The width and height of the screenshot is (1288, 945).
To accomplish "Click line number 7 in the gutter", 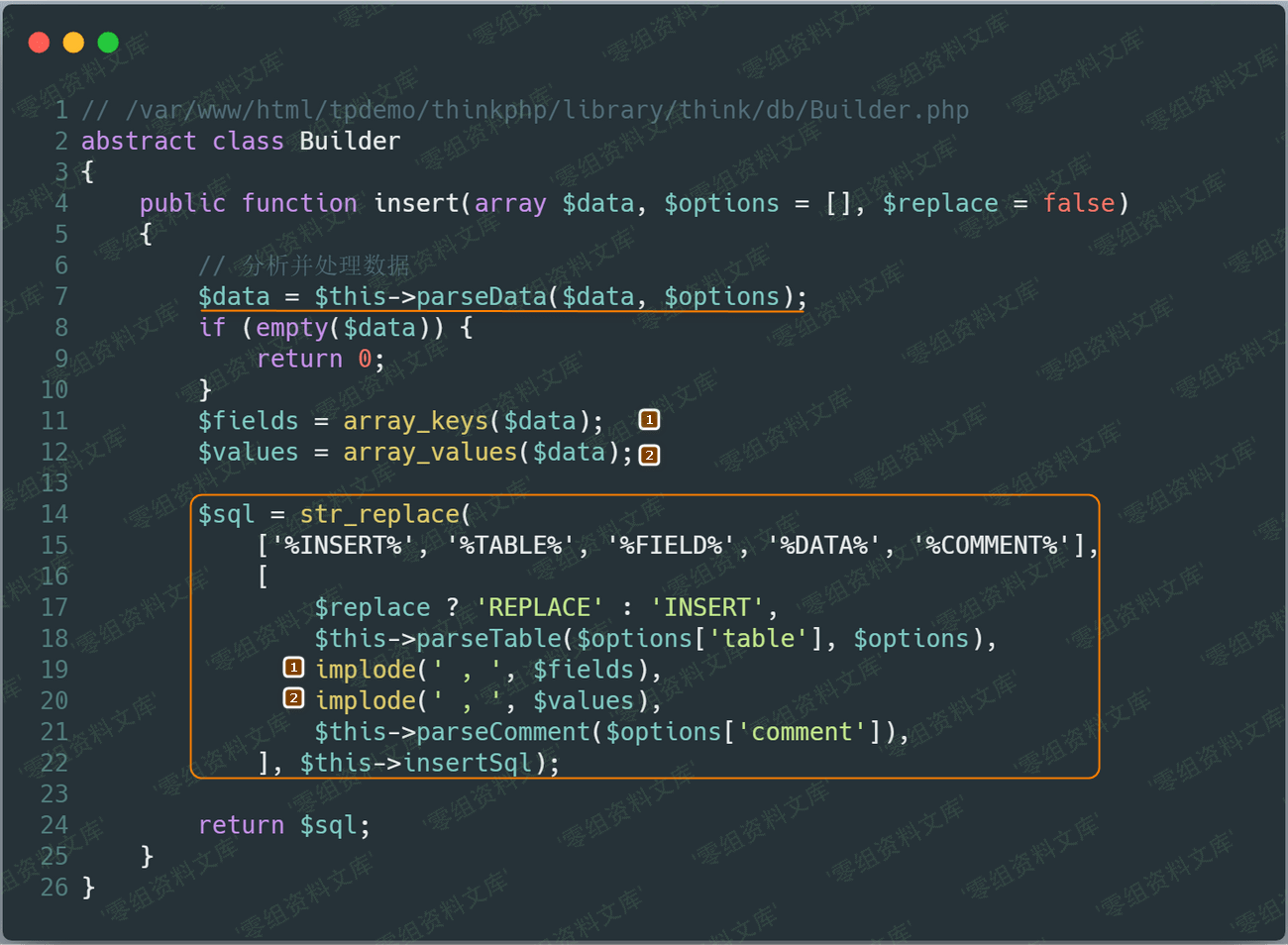I will tap(61, 296).
